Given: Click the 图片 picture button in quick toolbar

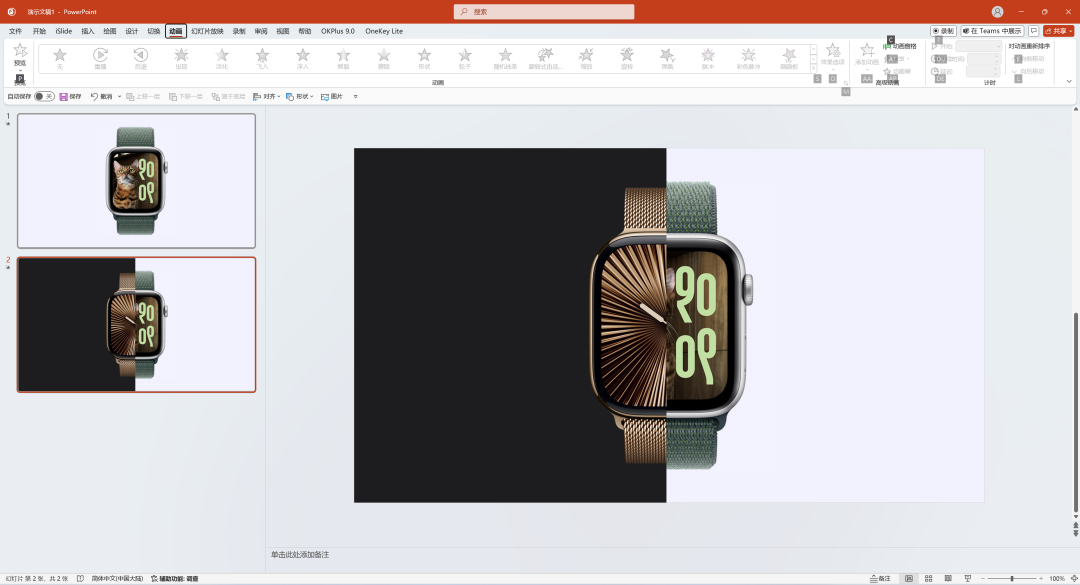Looking at the screenshot, I should pyautogui.click(x=332, y=96).
